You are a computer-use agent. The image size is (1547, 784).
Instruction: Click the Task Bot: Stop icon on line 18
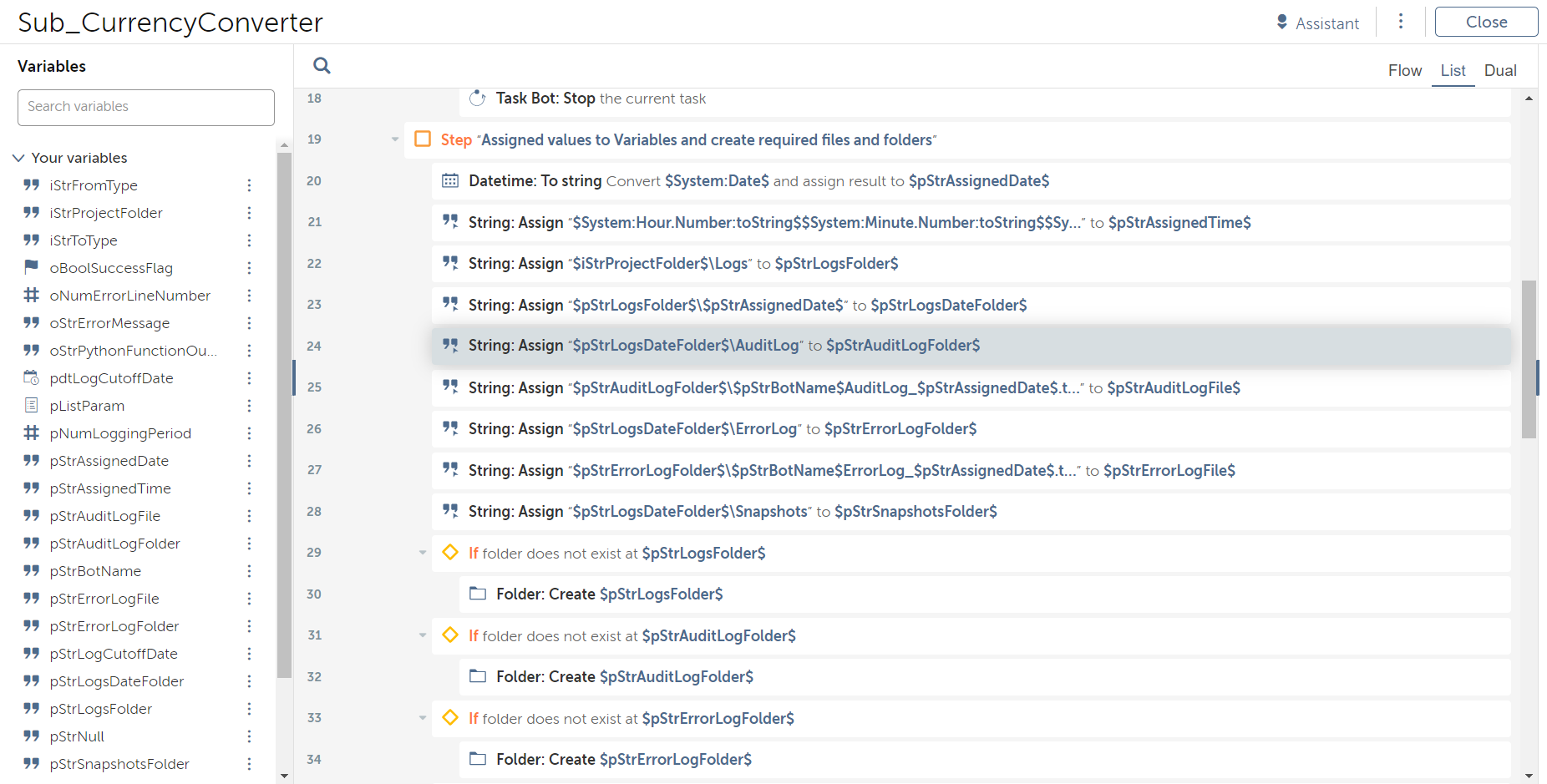click(478, 99)
